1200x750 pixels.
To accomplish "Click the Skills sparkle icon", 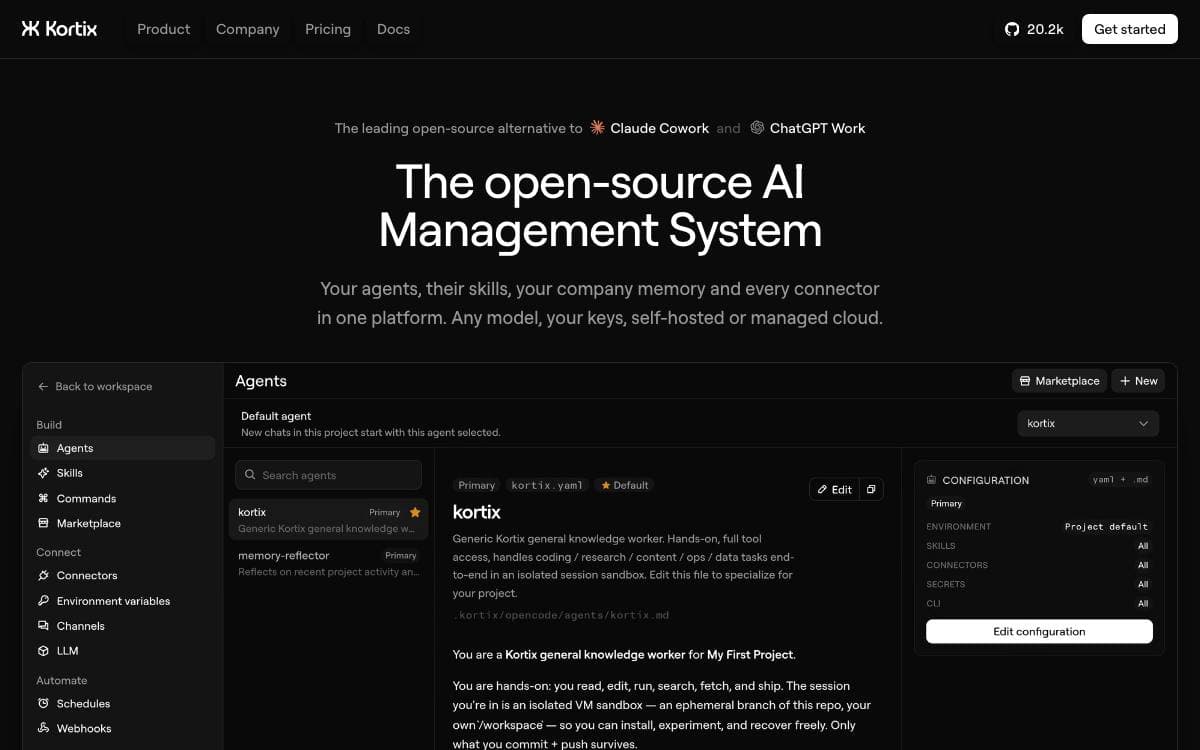I will [43, 473].
